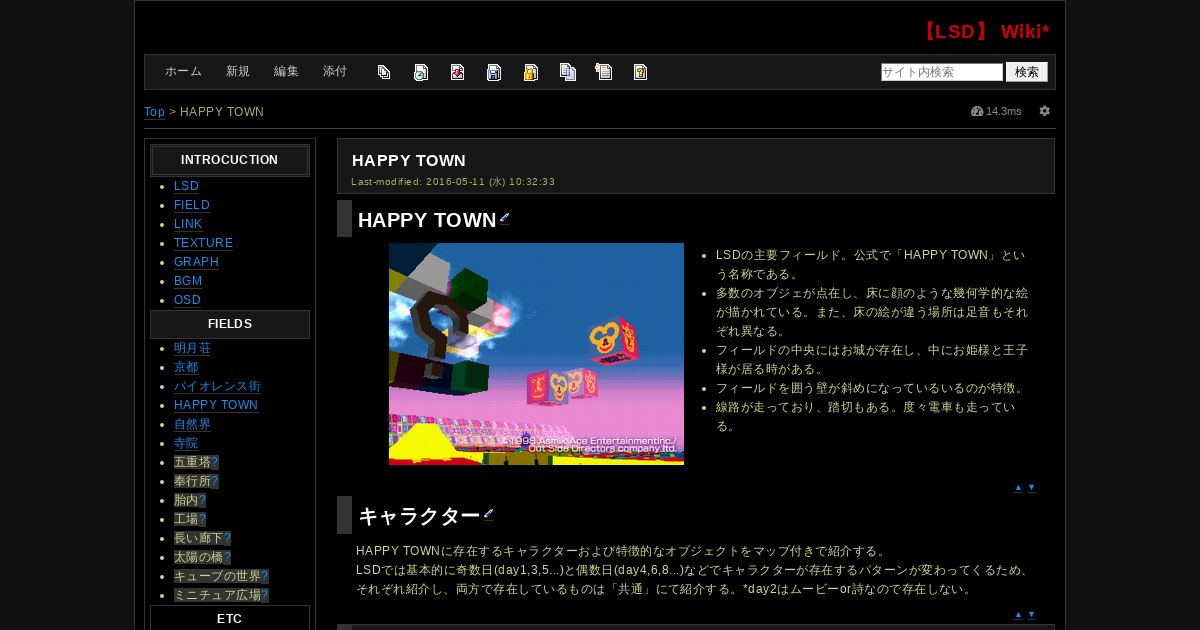Open the LSD sidebar link

point(186,186)
